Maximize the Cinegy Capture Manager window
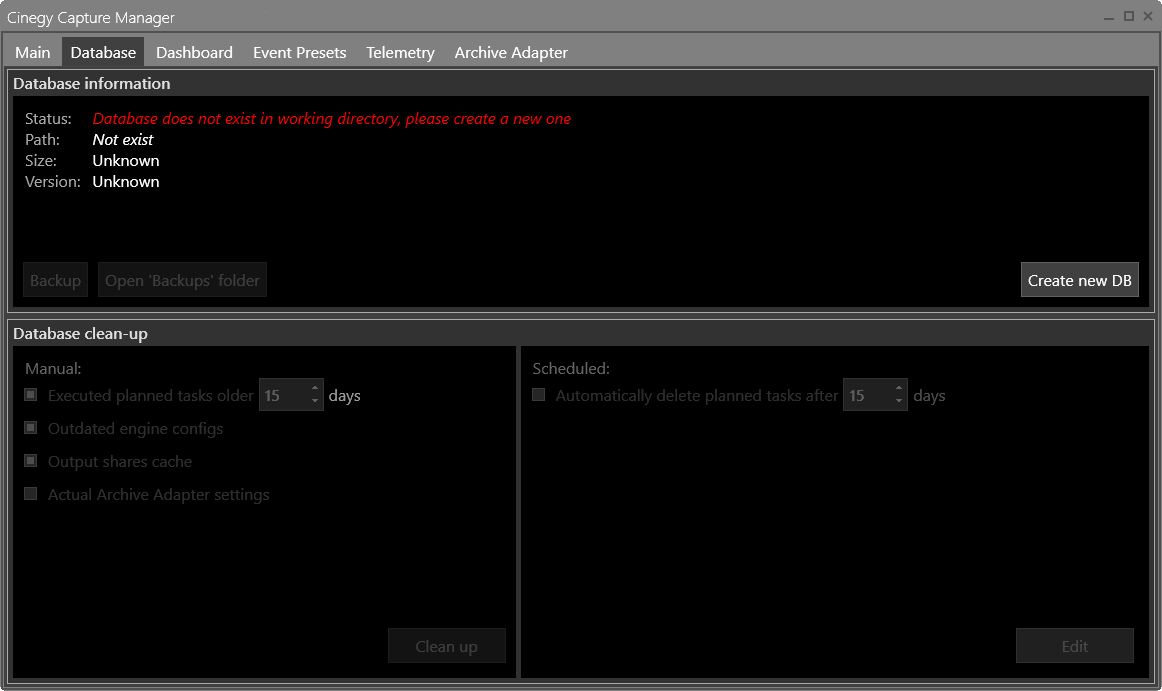 click(1129, 16)
